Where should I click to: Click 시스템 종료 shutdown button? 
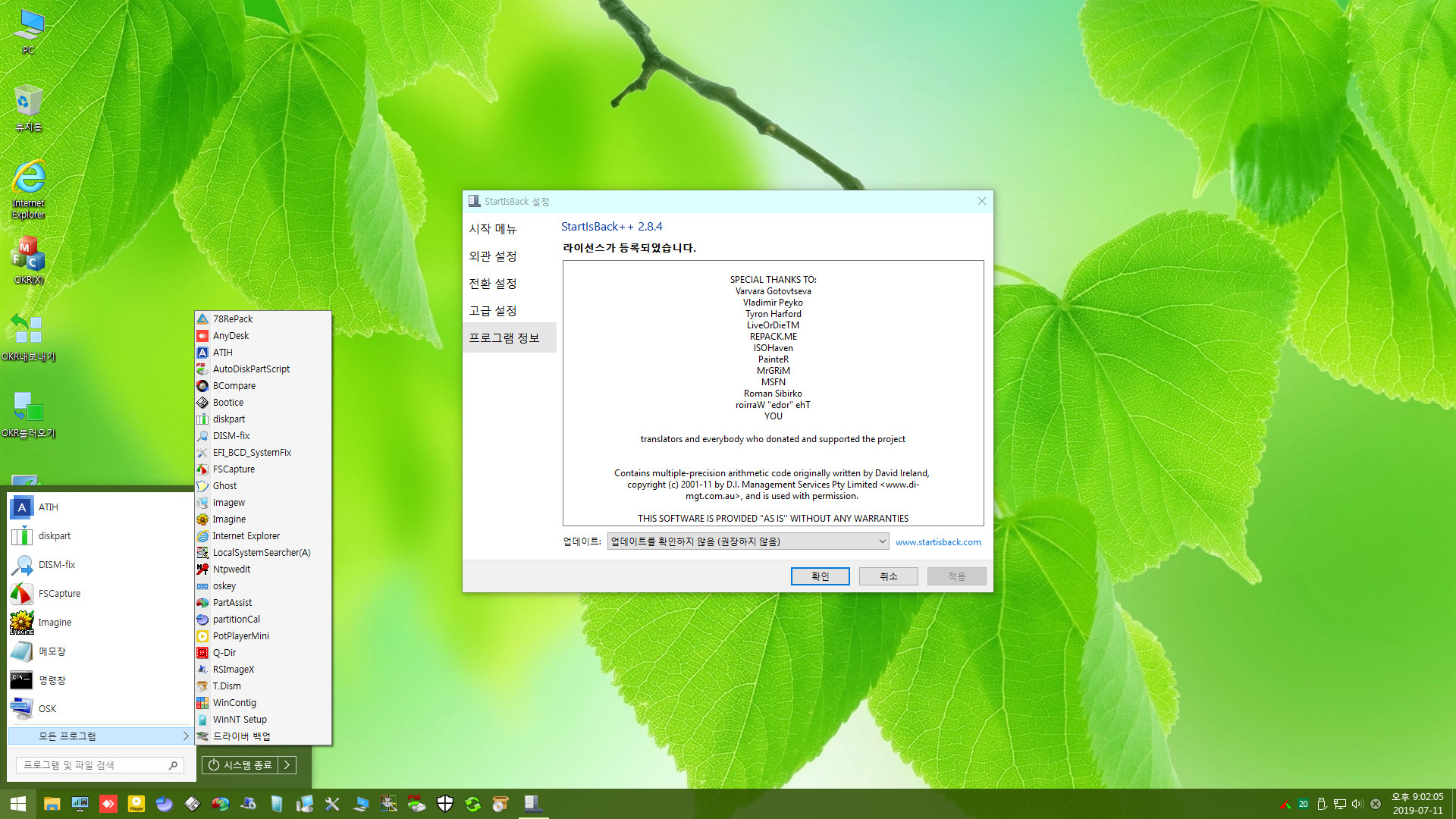pyautogui.click(x=240, y=765)
